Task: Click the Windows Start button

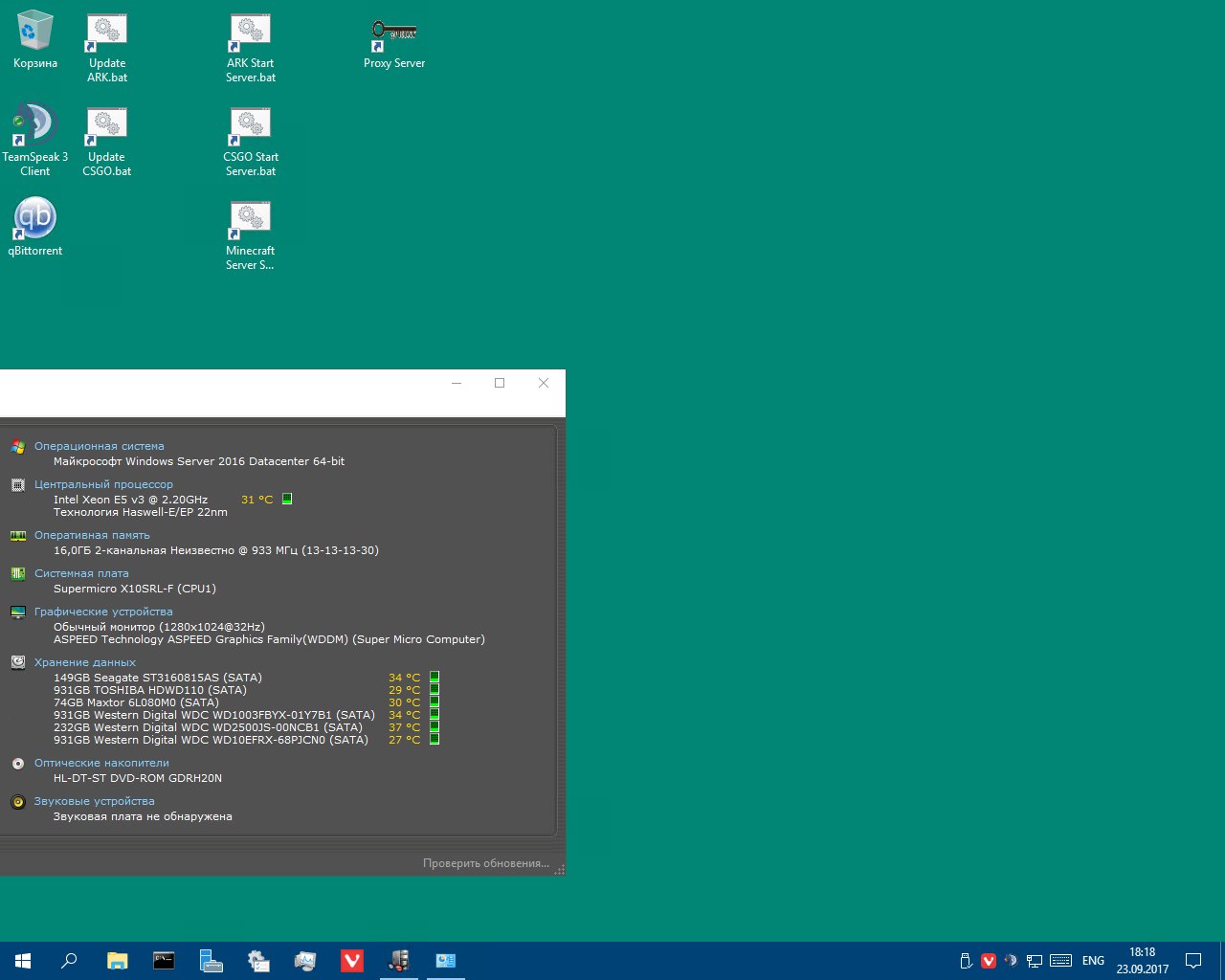Action: click(x=23, y=961)
